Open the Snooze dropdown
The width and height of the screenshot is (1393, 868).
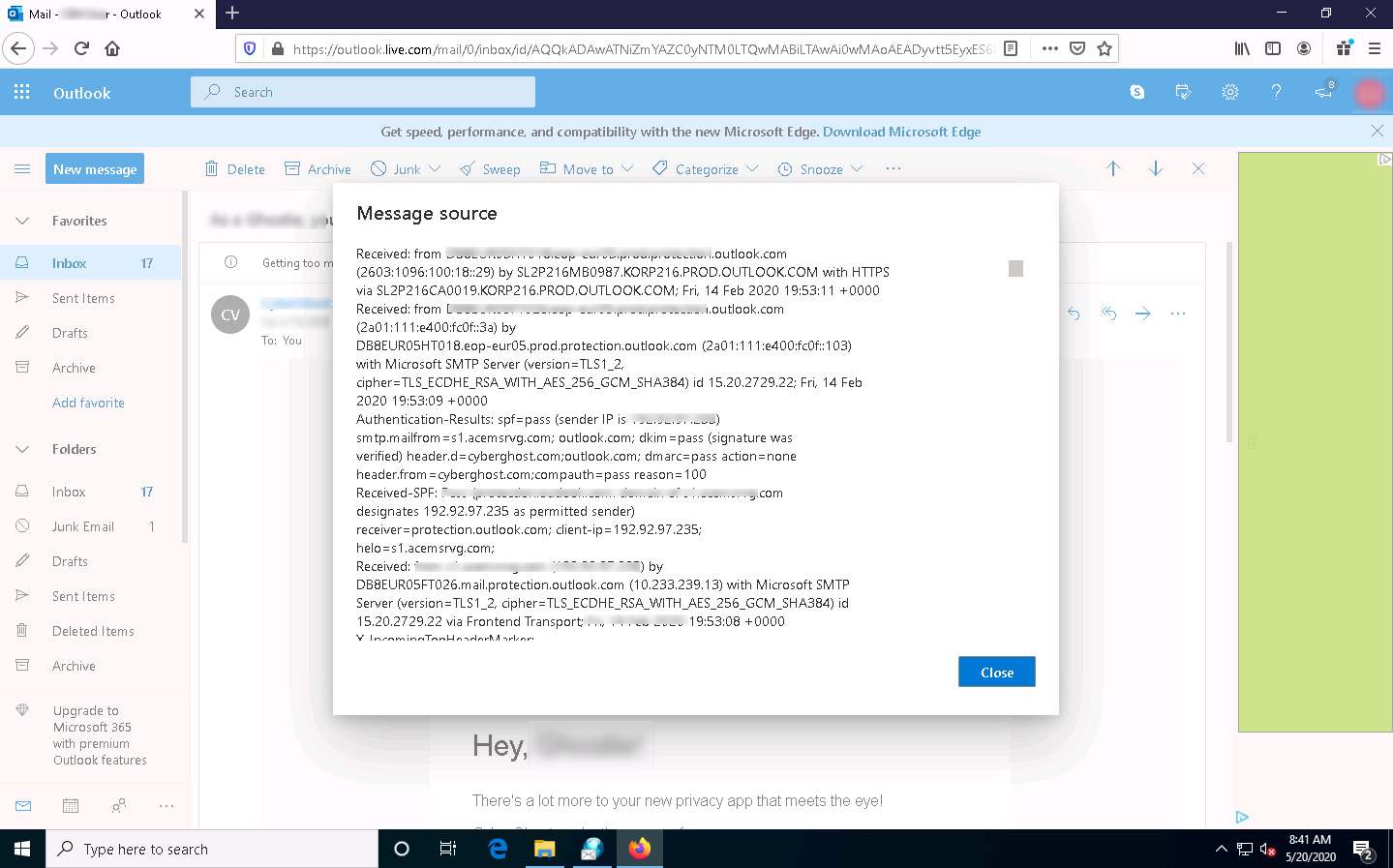click(x=820, y=169)
